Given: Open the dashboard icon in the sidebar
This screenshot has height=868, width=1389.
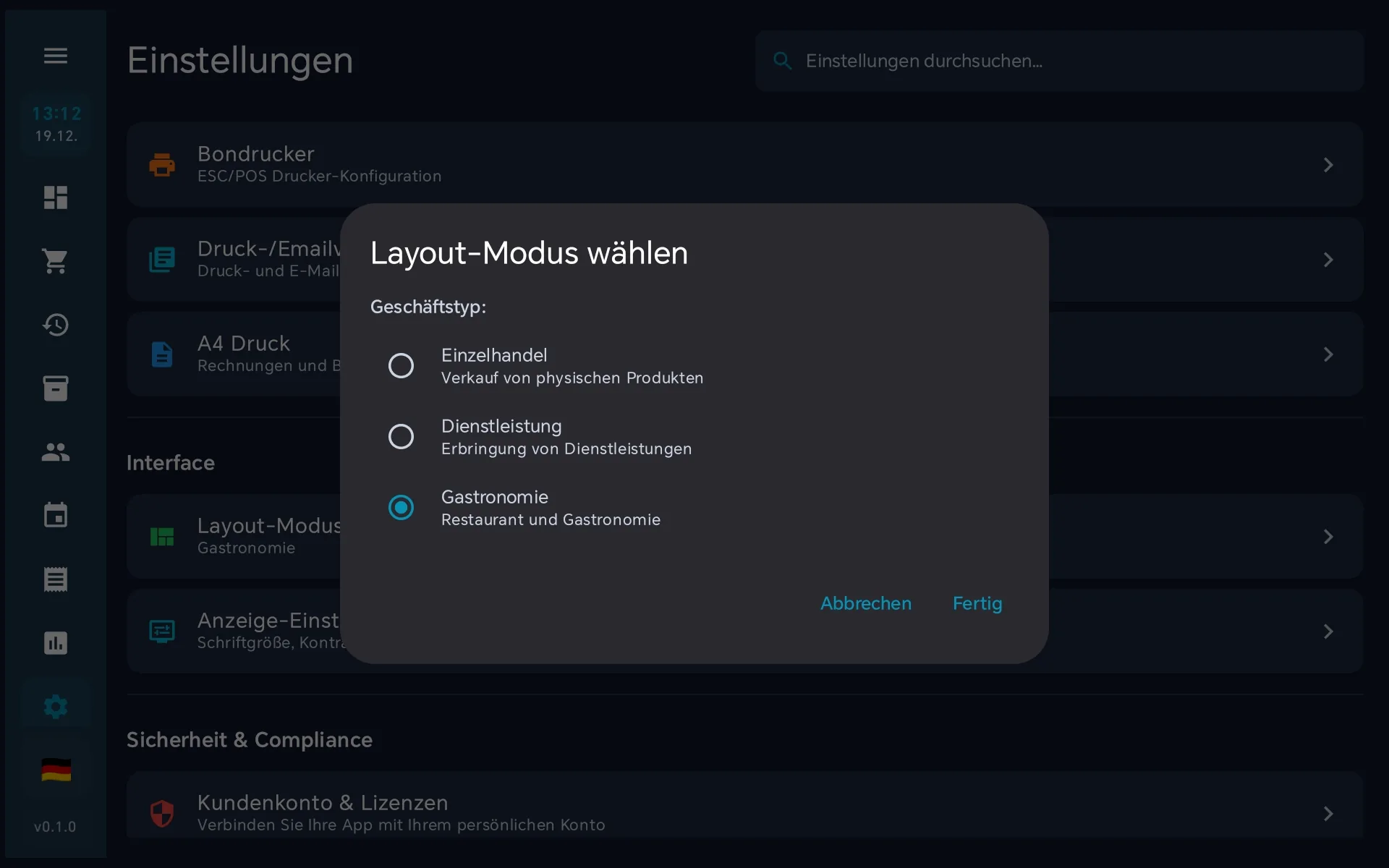Looking at the screenshot, I should [x=56, y=197].
